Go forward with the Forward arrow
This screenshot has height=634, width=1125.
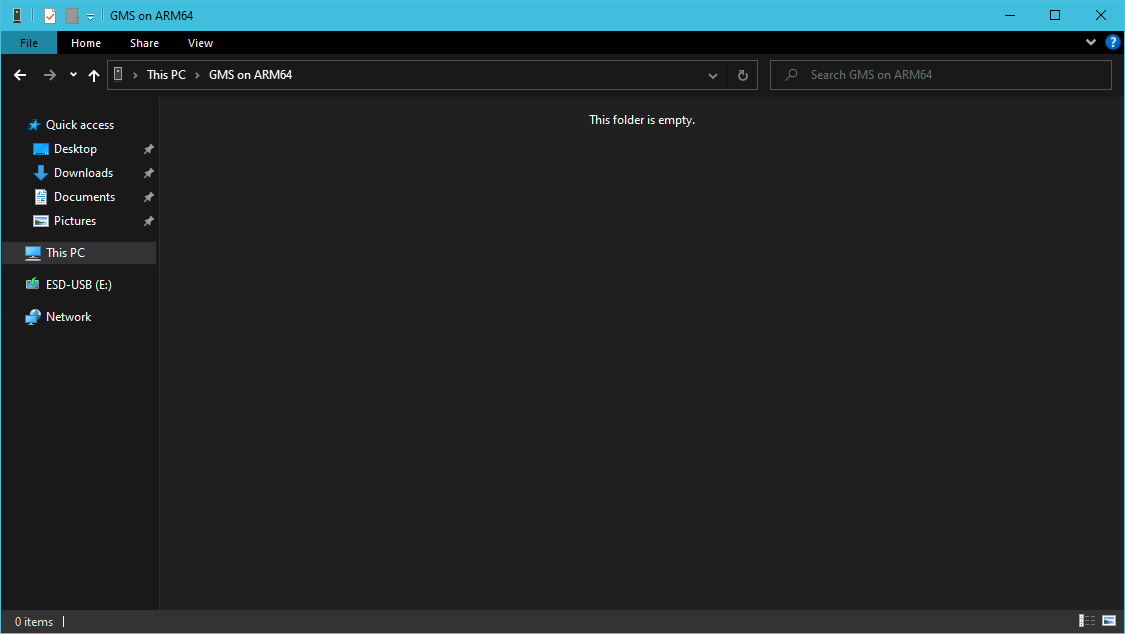coord(50,75)
